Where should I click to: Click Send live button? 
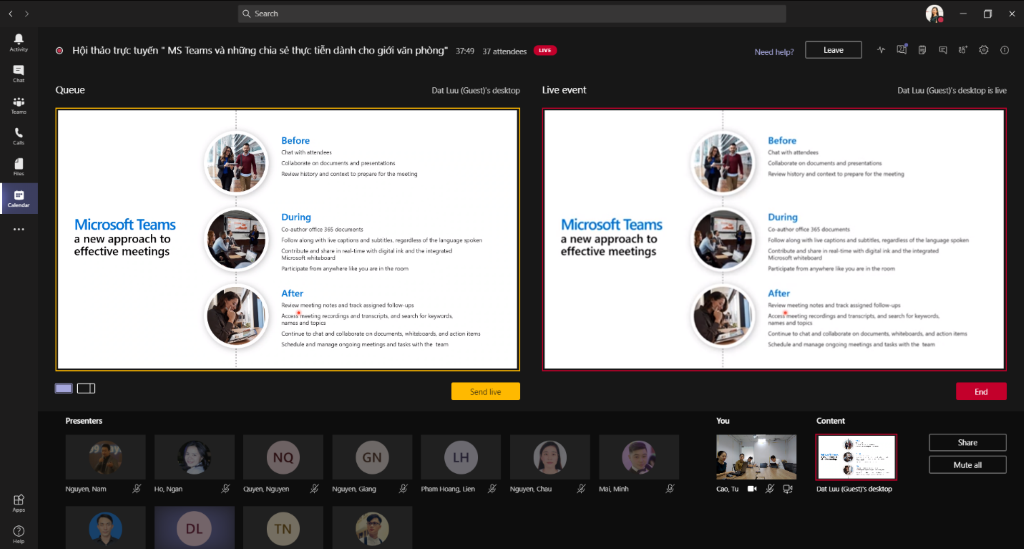485,391
